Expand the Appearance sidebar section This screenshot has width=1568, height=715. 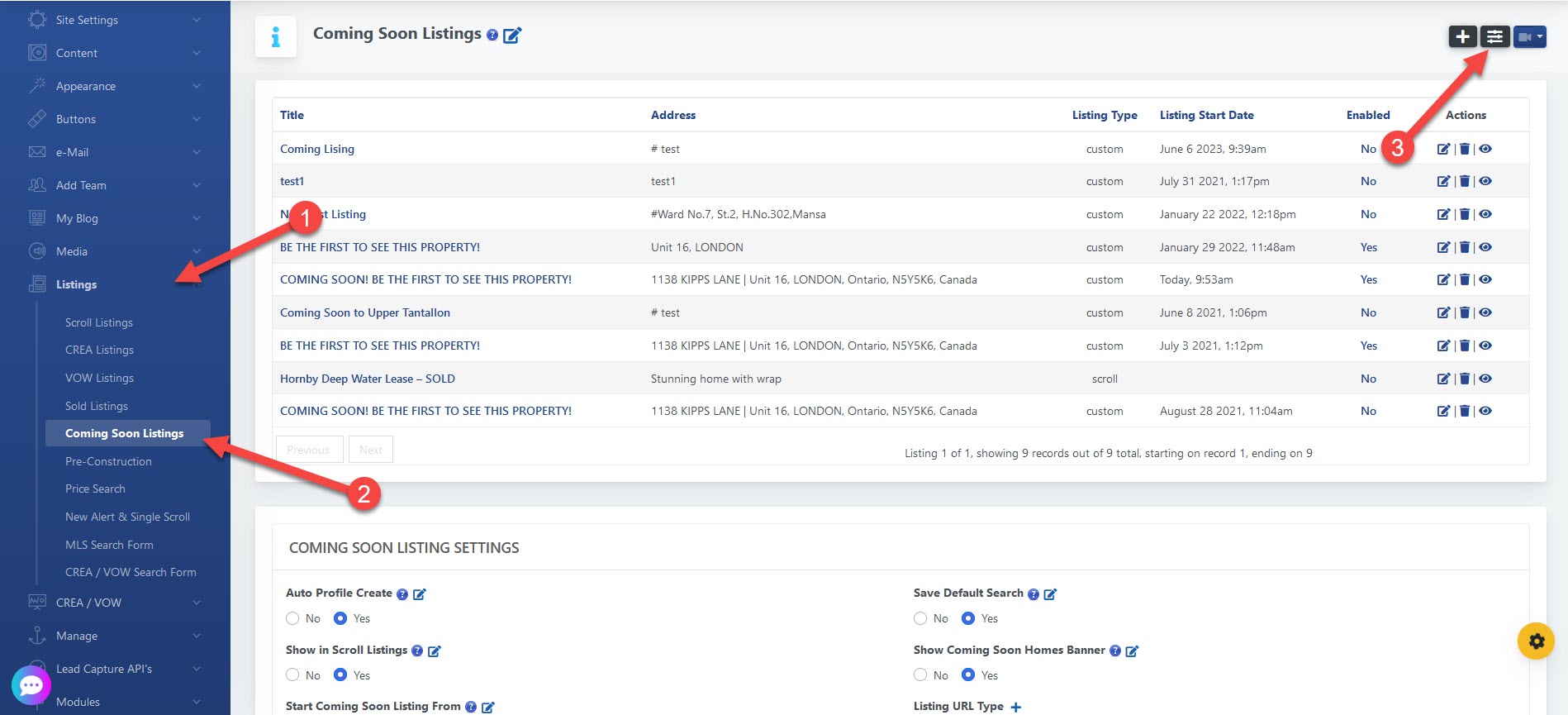pyautogui.click(x=114, y=86)
